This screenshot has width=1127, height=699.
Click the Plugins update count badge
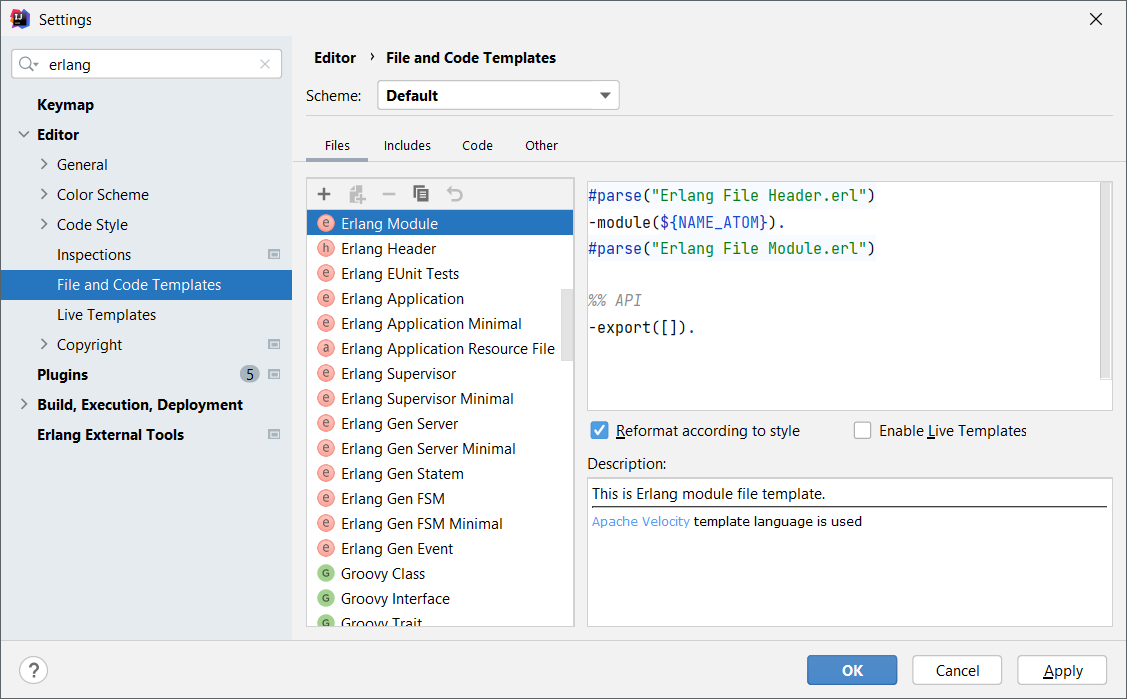click(x=249, y=374)
